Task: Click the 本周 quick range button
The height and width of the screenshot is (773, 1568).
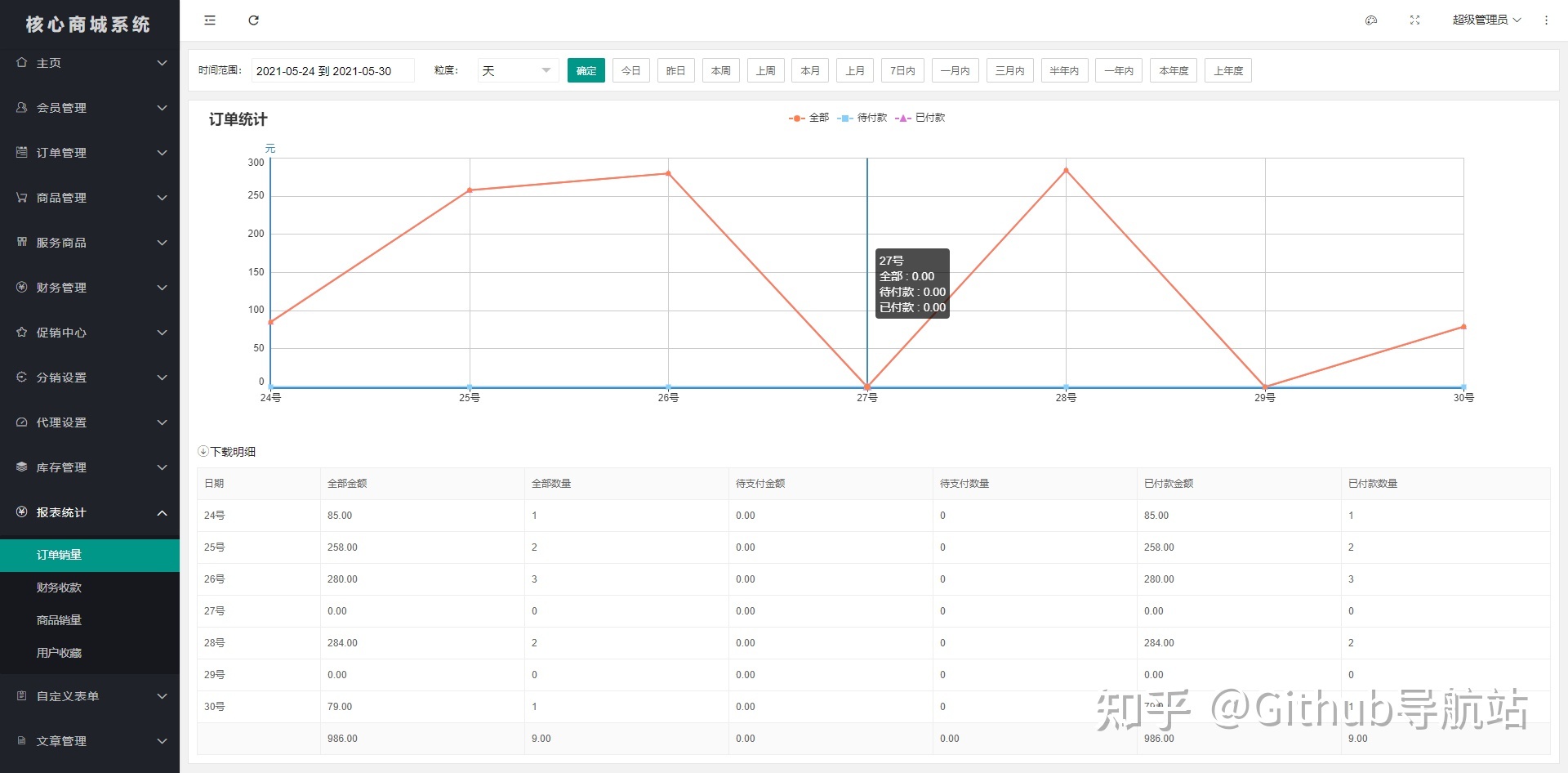Action: click(x=721, y=70)
